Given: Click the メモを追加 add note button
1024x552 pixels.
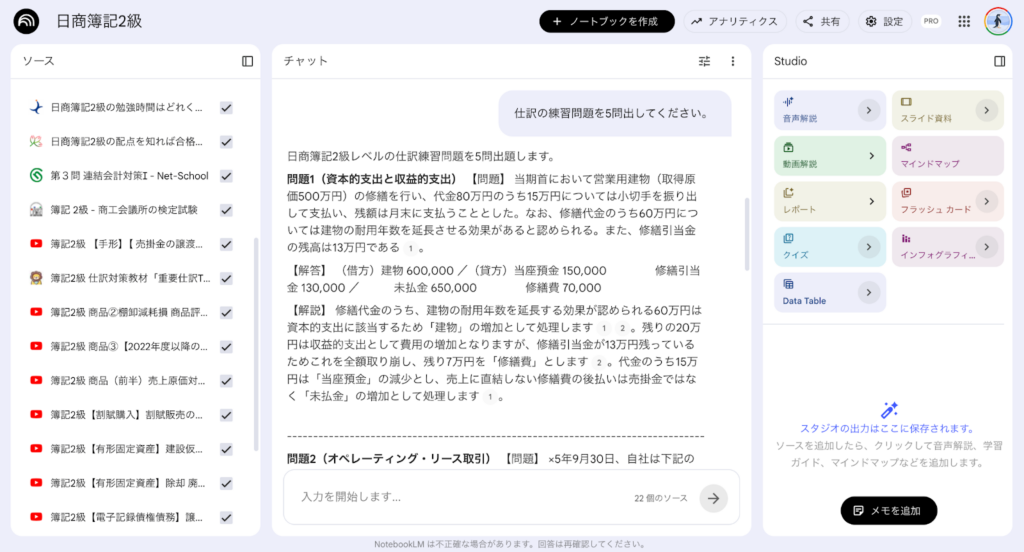Looking at the screenshot, I should (889, 511).
